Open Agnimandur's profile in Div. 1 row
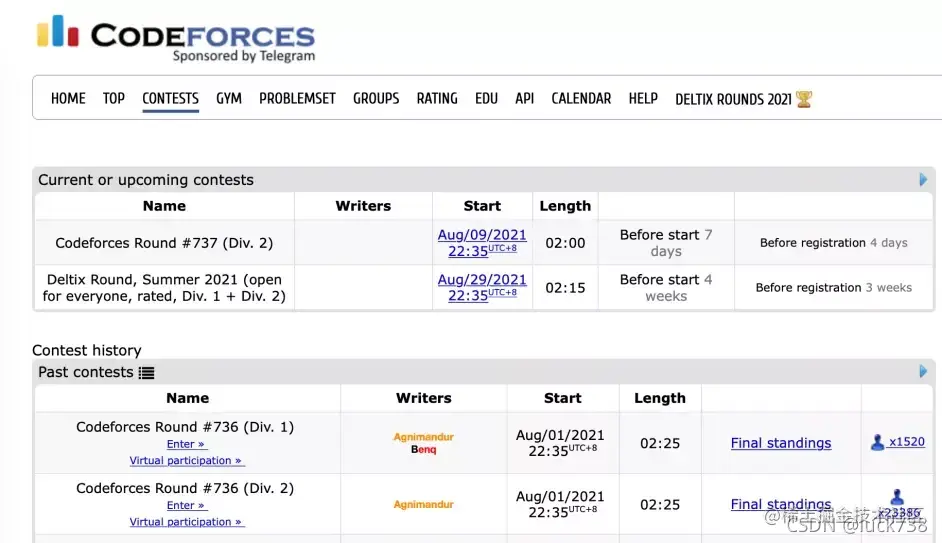The width and height of the screenshot is (942, 543). [424, 437]
